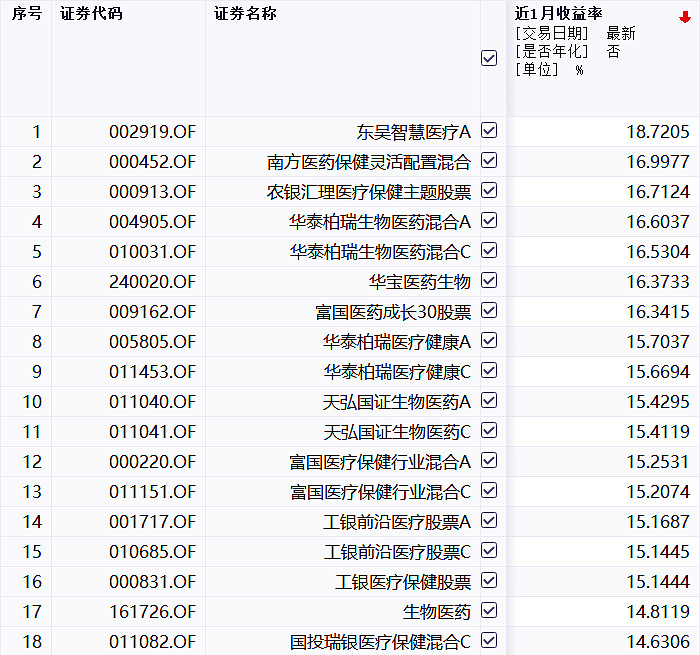Image resolution: width=700 pixels, height=655 pixels.
Task: Toggle checkbox for 华泰柏瑞生物医药混合C
Action: click(489, 250)
